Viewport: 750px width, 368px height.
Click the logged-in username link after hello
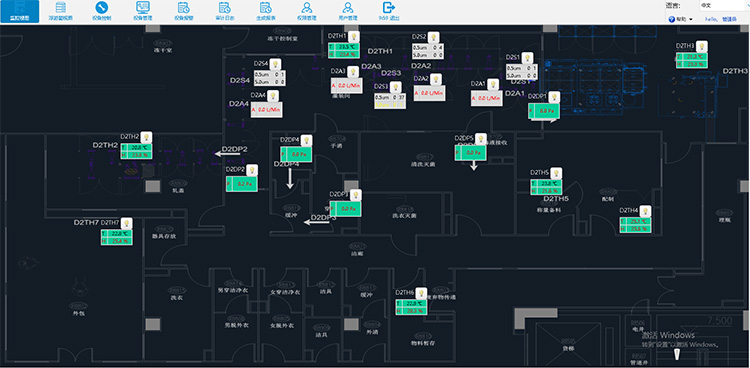point(729,19)
